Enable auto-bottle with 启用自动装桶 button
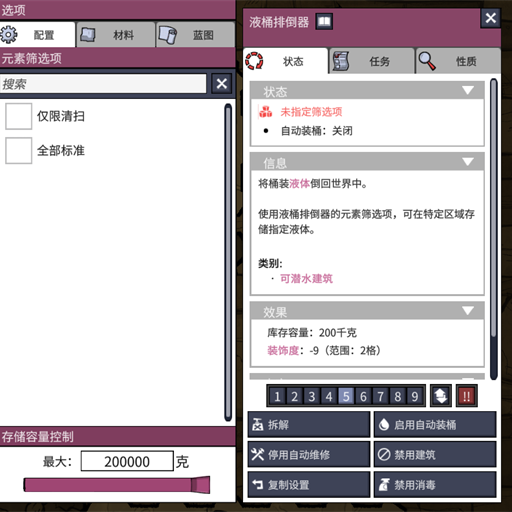 click(435, 424)
